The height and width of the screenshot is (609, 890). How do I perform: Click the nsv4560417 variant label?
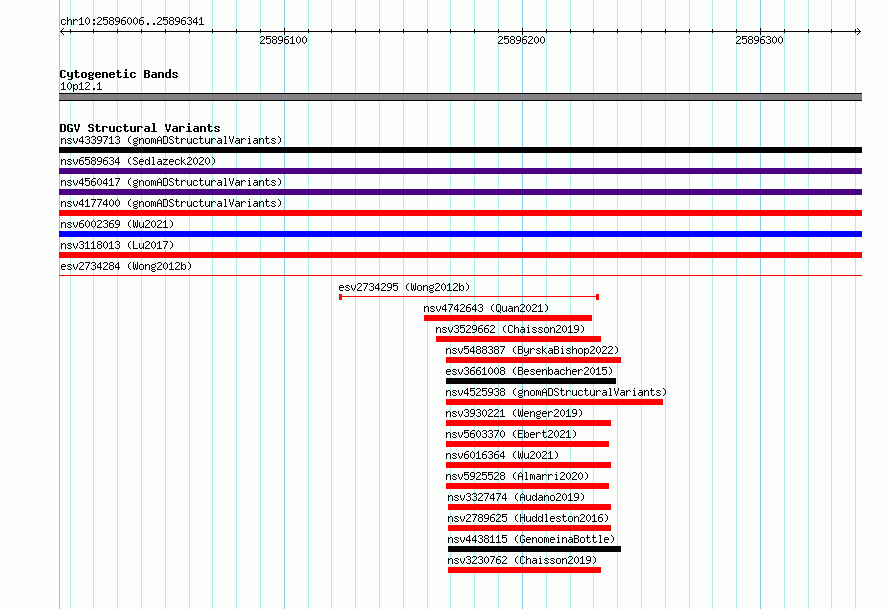tap(171, 182)
